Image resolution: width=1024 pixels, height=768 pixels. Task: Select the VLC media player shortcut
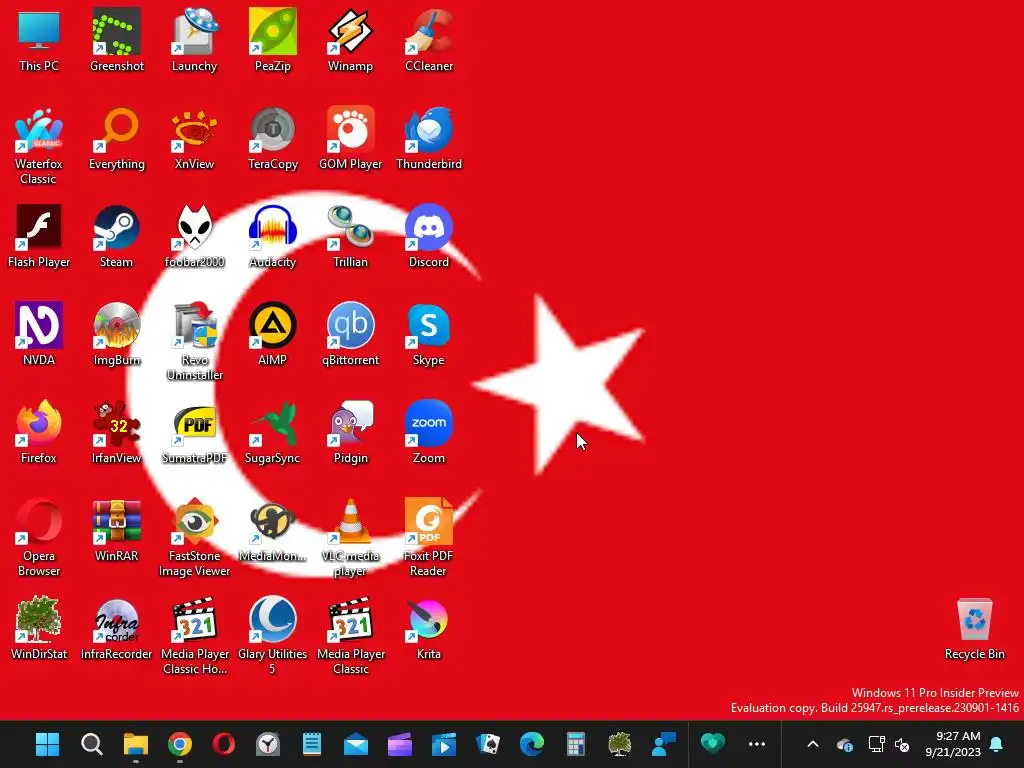[x=351, y=538]
